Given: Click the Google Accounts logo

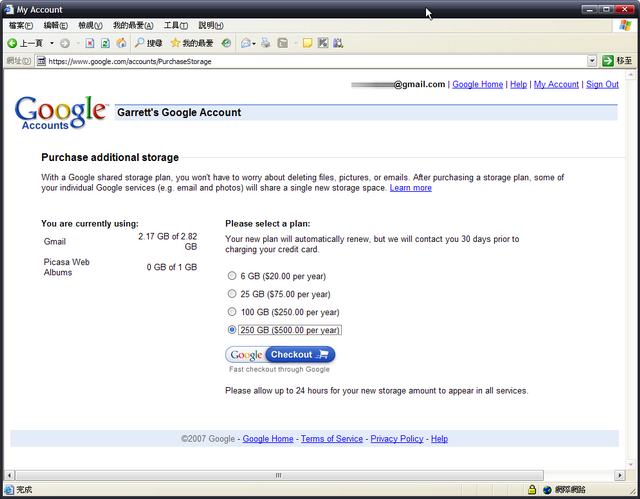Looking at the screenshot, I should 61,112.
